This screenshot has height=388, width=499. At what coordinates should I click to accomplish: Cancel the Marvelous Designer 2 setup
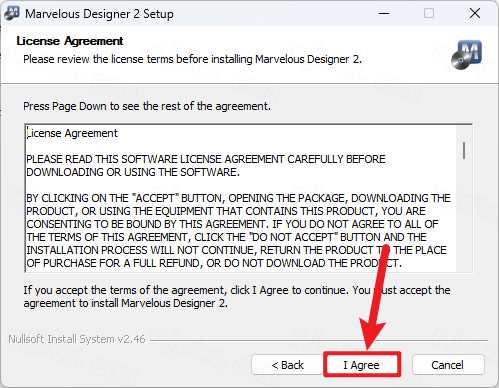pos(448,365)
